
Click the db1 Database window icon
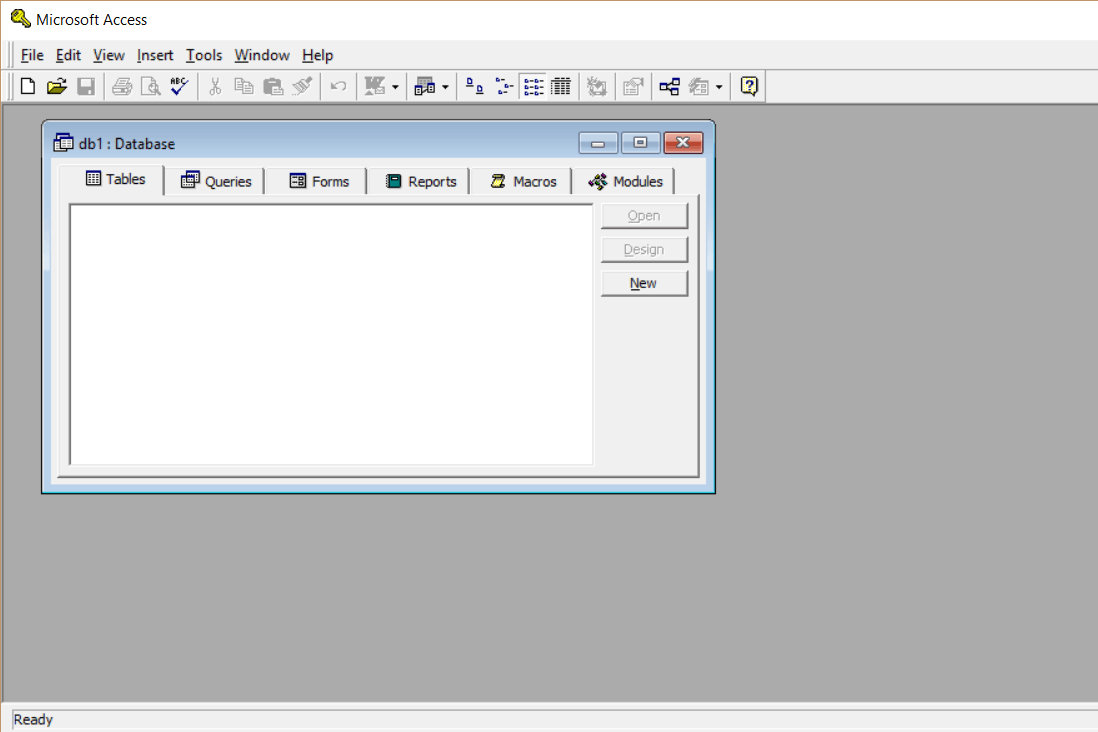(63, 143)
